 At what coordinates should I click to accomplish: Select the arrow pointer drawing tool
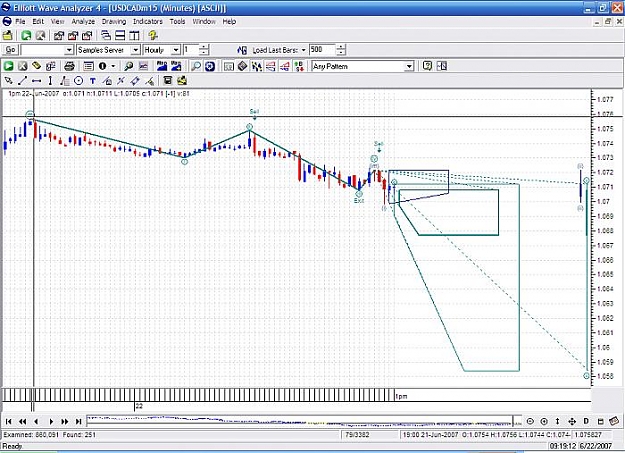pos(8,81)
